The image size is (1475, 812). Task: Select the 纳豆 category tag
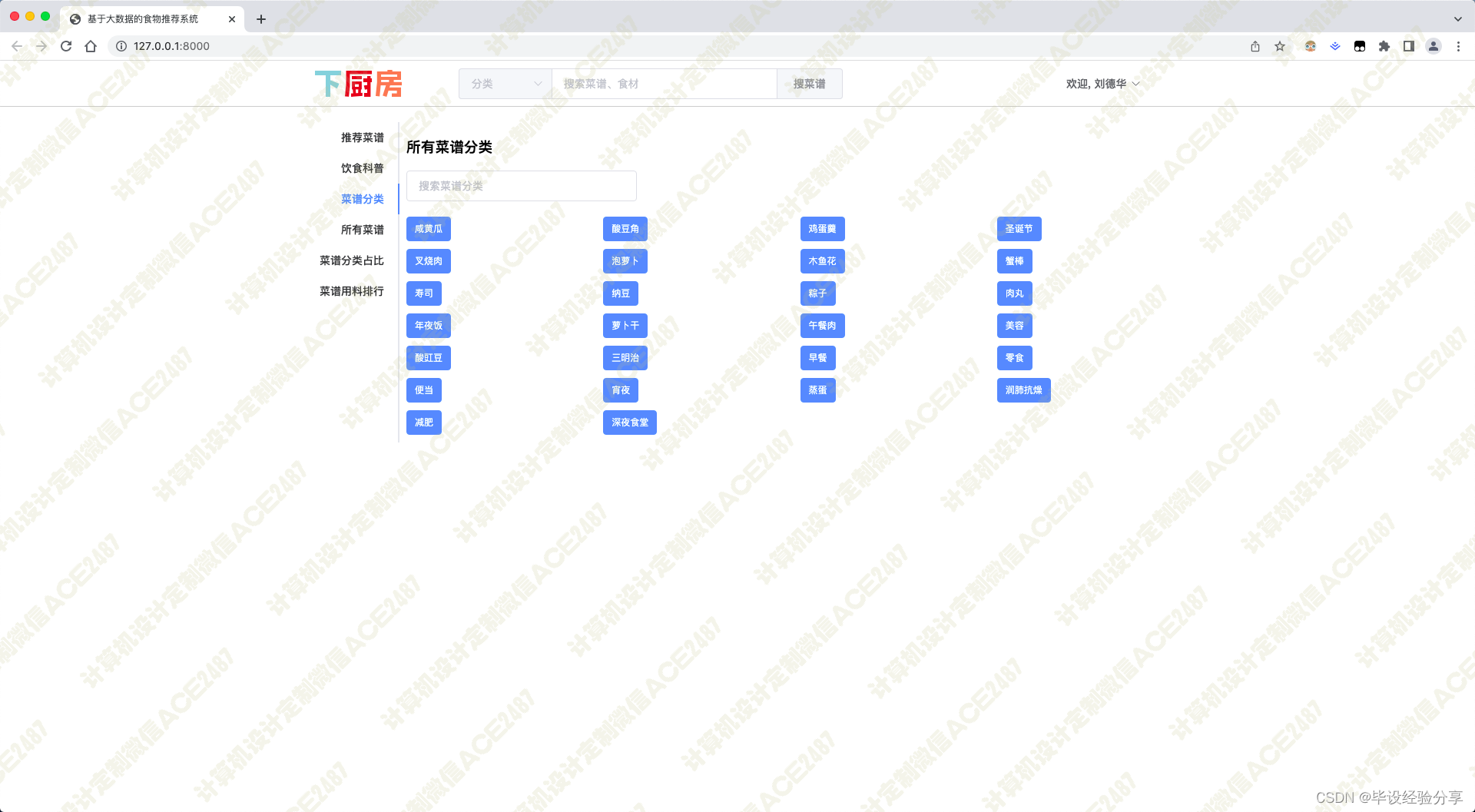621,293
